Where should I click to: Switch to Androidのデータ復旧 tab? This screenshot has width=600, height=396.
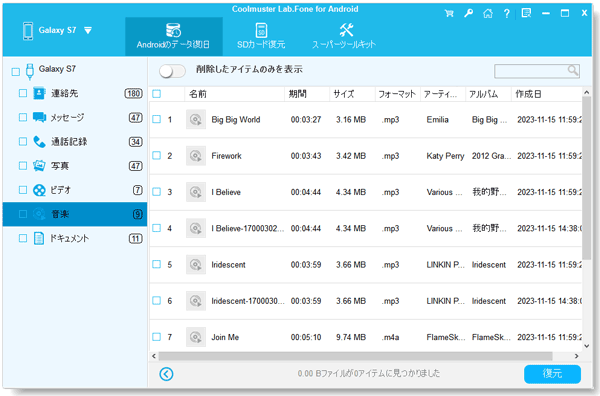pyautogui.click(x=174, y=36)
